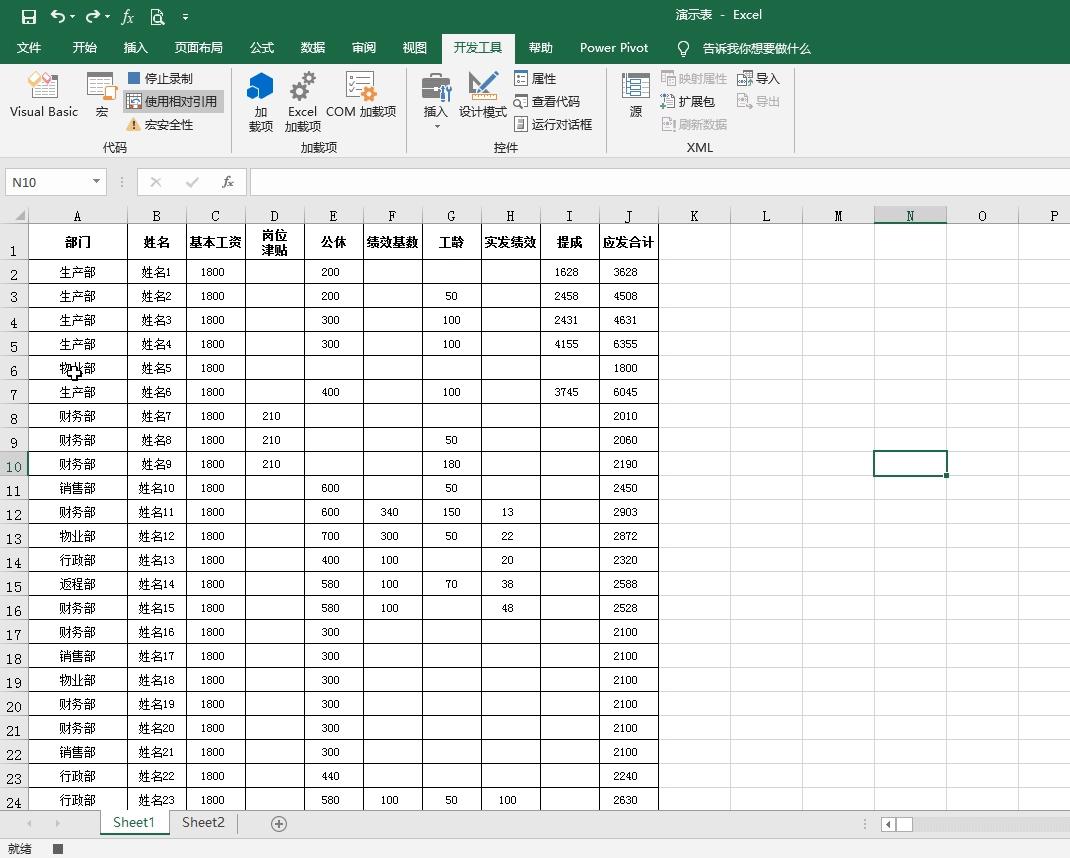1070x858 pixels.
Task: Switch to the Data ribbon tab
Action: [312, 48]
